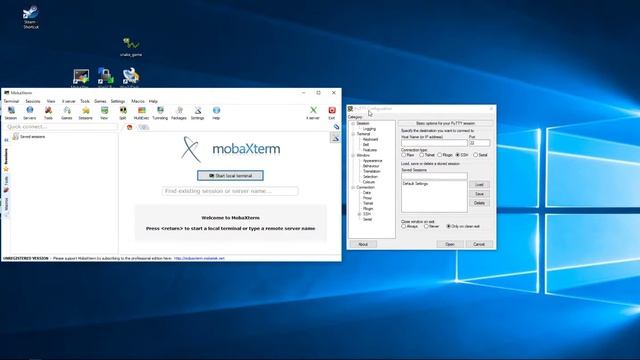Open the View toolbar icon
The height and width of the screenshot is (360, 640).
pos(104,113)
